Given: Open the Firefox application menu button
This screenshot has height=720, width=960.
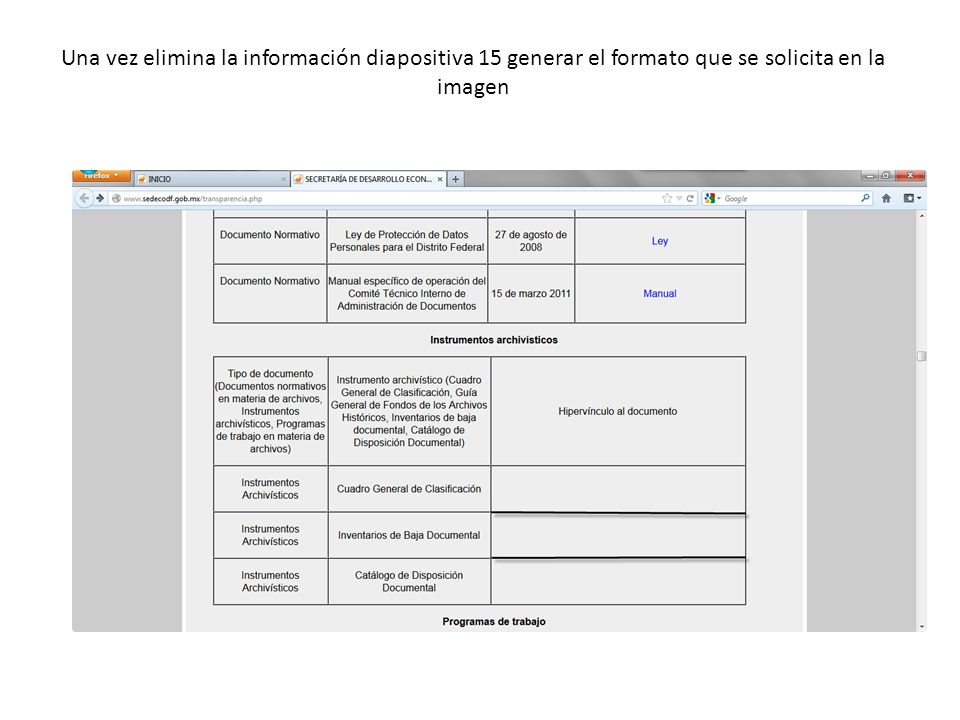Looking at the screenshot, I should pyautogui.click(x=101, y=176).
